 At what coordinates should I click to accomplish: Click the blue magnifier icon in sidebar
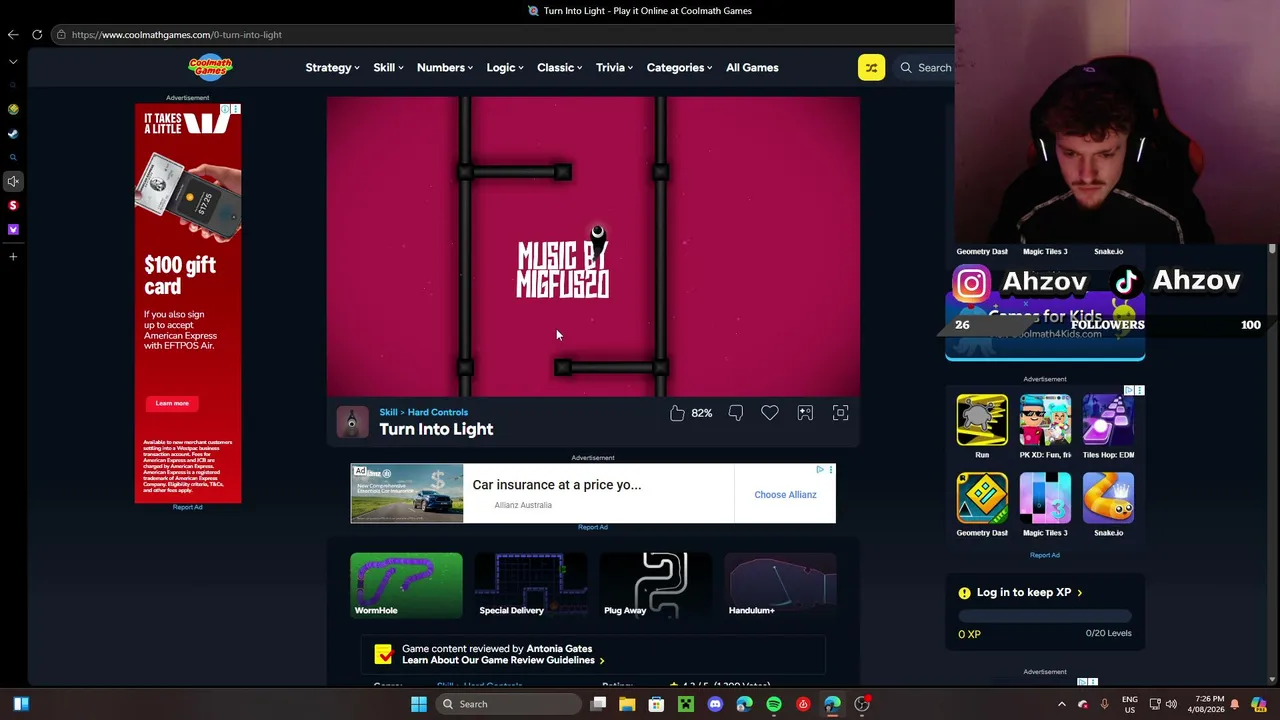point(13,157)
